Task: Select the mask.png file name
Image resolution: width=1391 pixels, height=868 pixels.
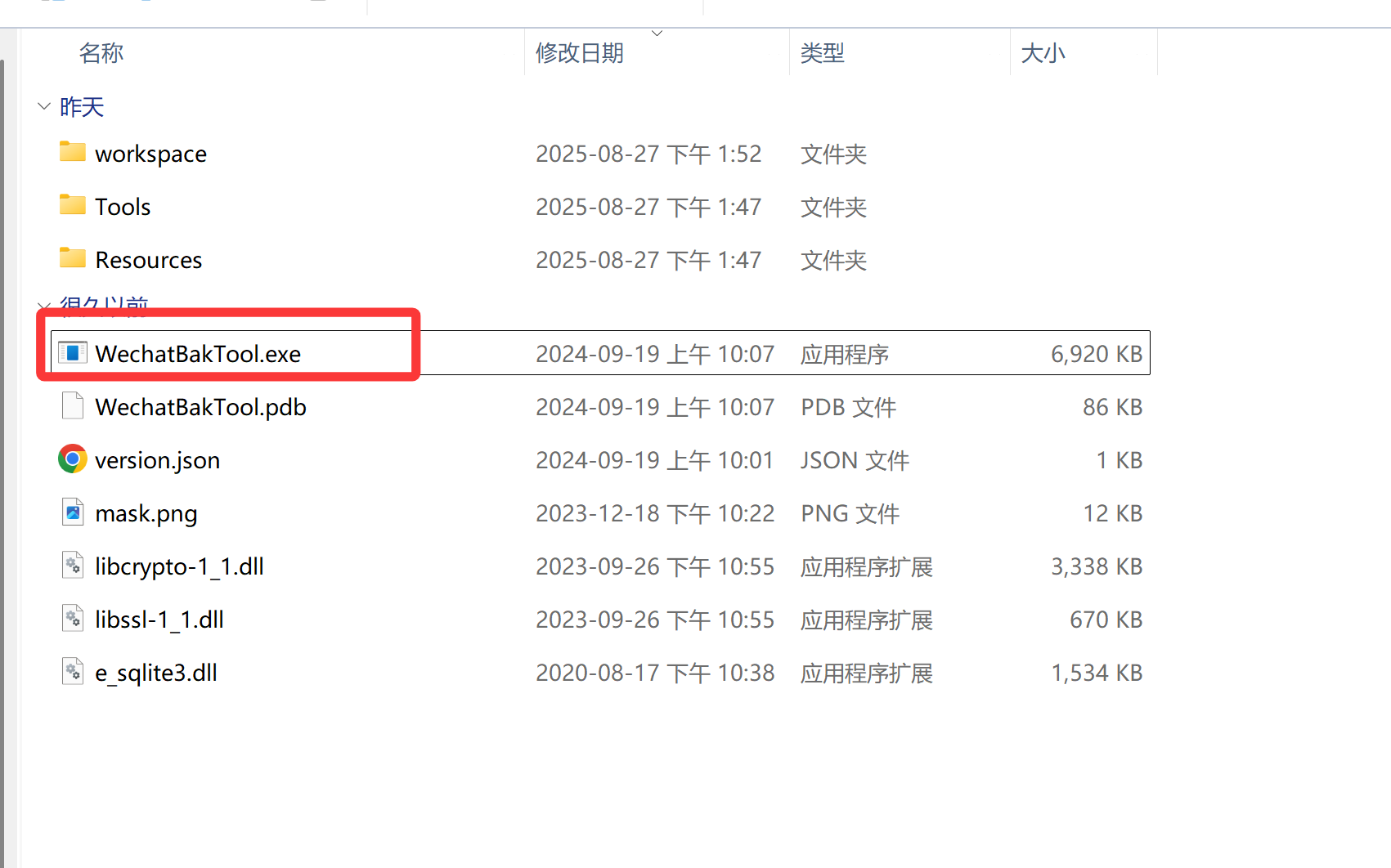Action: [146, 513]
